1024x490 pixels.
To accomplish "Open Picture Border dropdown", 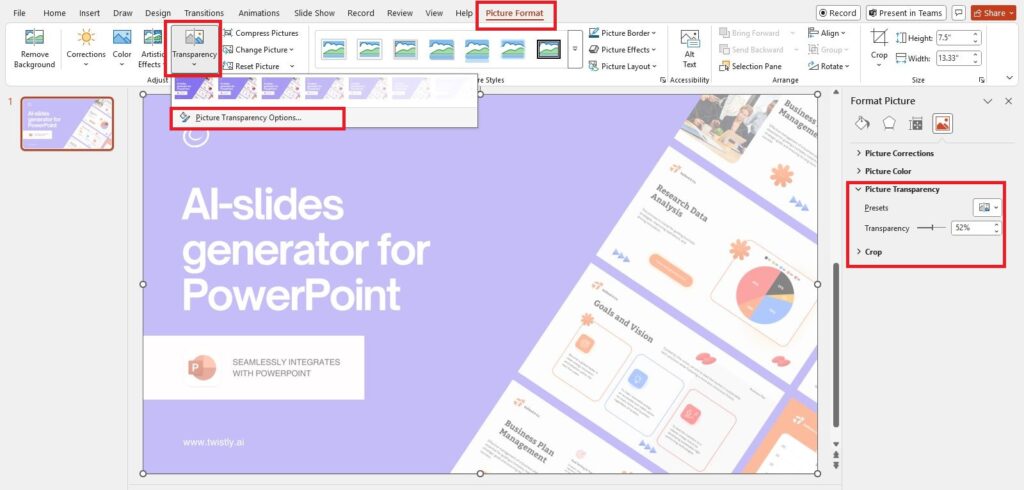I will pos(622,33).
